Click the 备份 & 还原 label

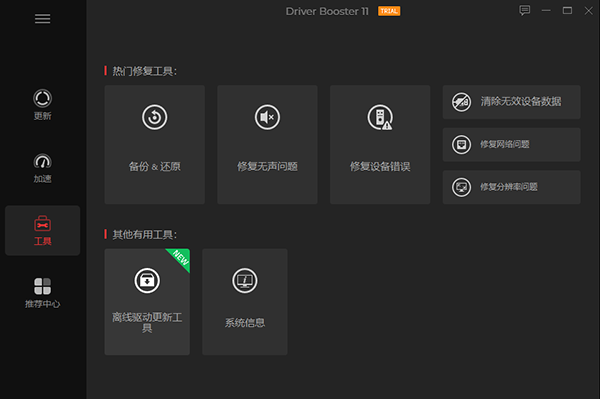pos(155,166)
